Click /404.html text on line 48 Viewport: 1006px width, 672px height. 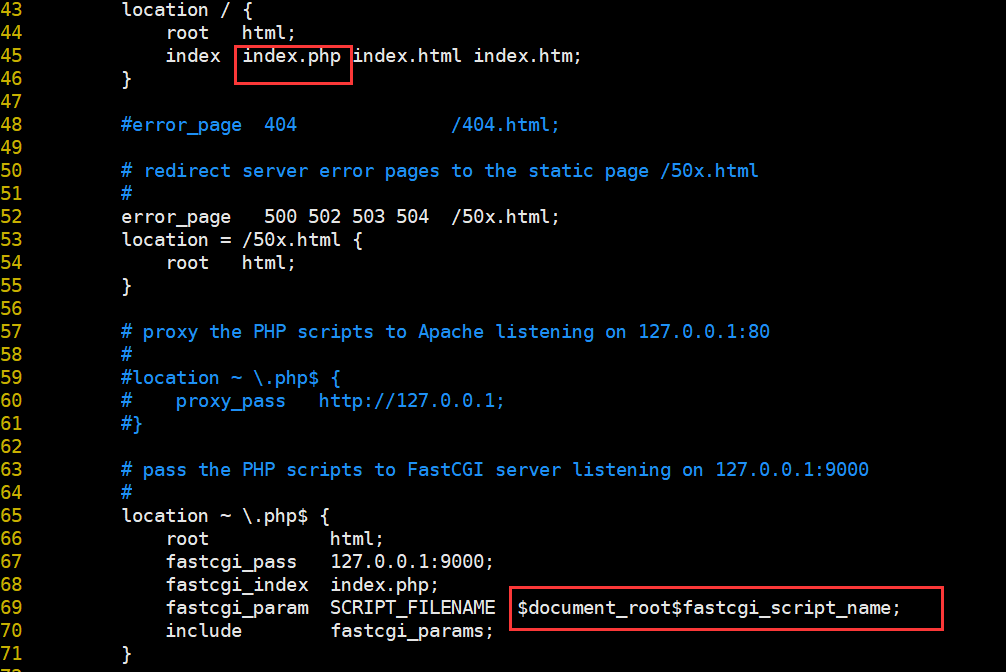coord(505,125)
